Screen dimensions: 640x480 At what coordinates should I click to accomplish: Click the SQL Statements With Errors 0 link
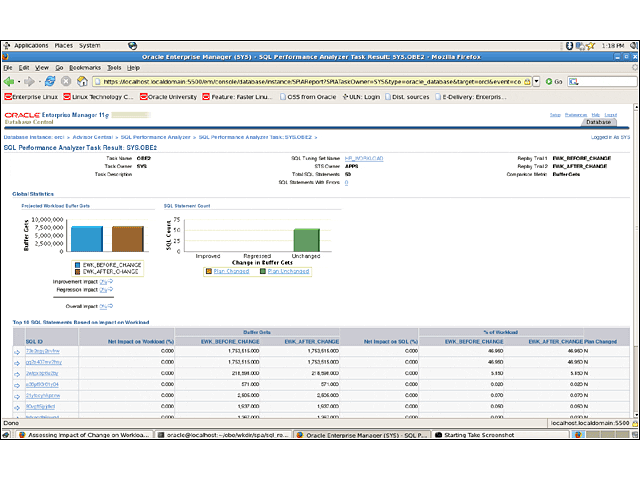[x=347, y=182]
